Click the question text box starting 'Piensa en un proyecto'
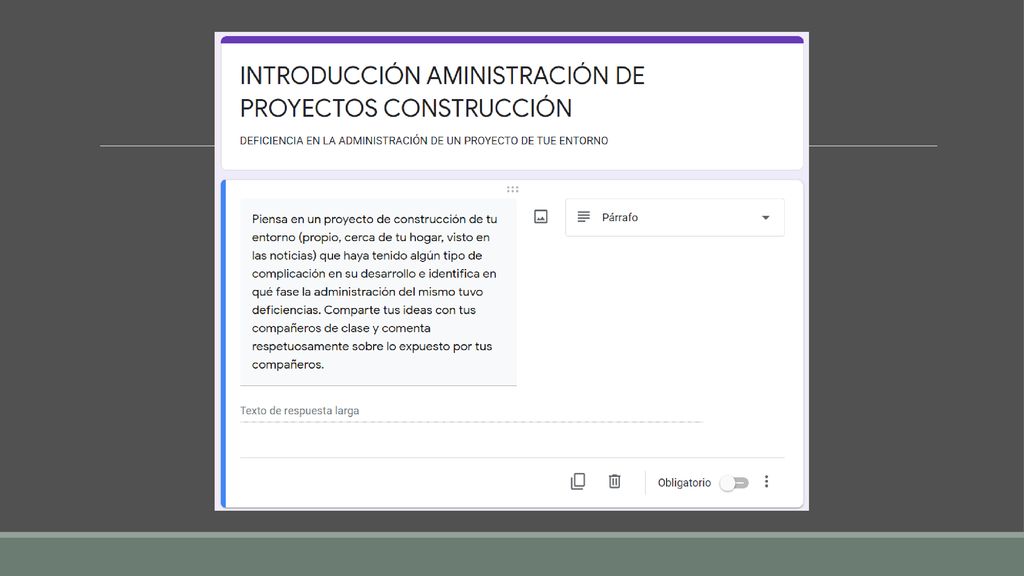 pyautogui.click(x=378, y=292)
